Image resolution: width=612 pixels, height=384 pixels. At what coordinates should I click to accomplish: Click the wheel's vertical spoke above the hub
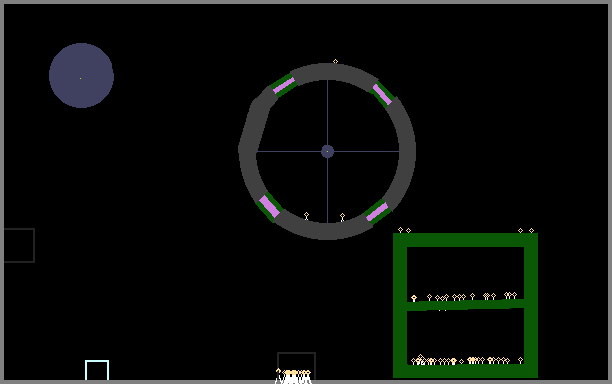pyautogui.click(x=327, y=112)
